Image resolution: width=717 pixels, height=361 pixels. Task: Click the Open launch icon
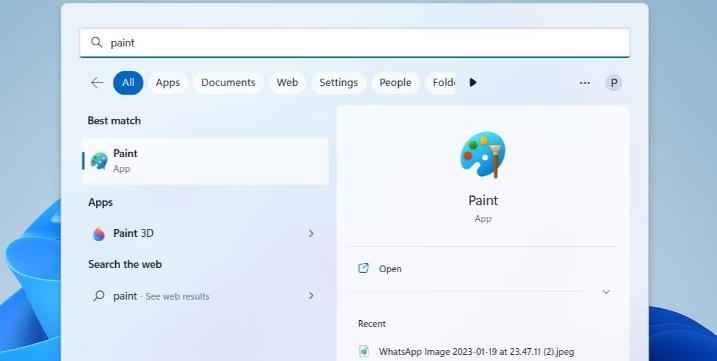tap(363, 268)
